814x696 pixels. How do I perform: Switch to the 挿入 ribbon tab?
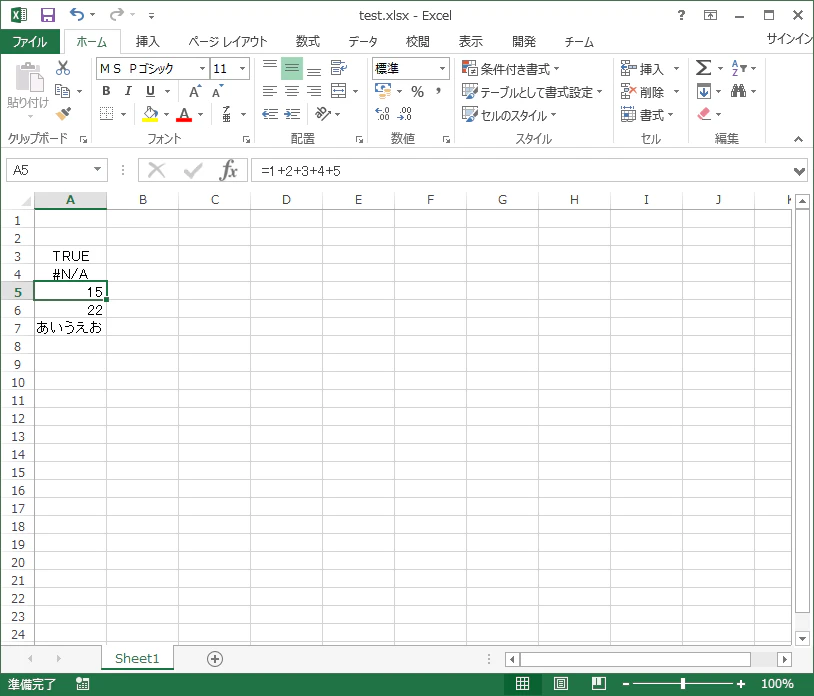[x=147, y=42]
